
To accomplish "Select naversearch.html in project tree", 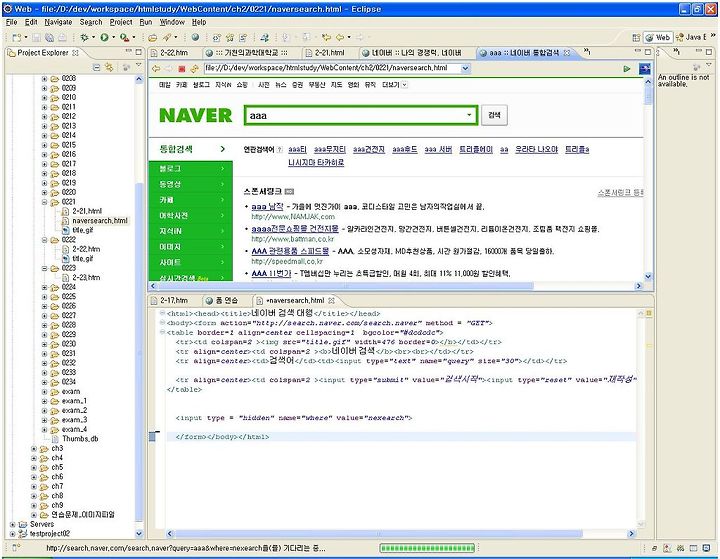I will click(x=100, y=220).
